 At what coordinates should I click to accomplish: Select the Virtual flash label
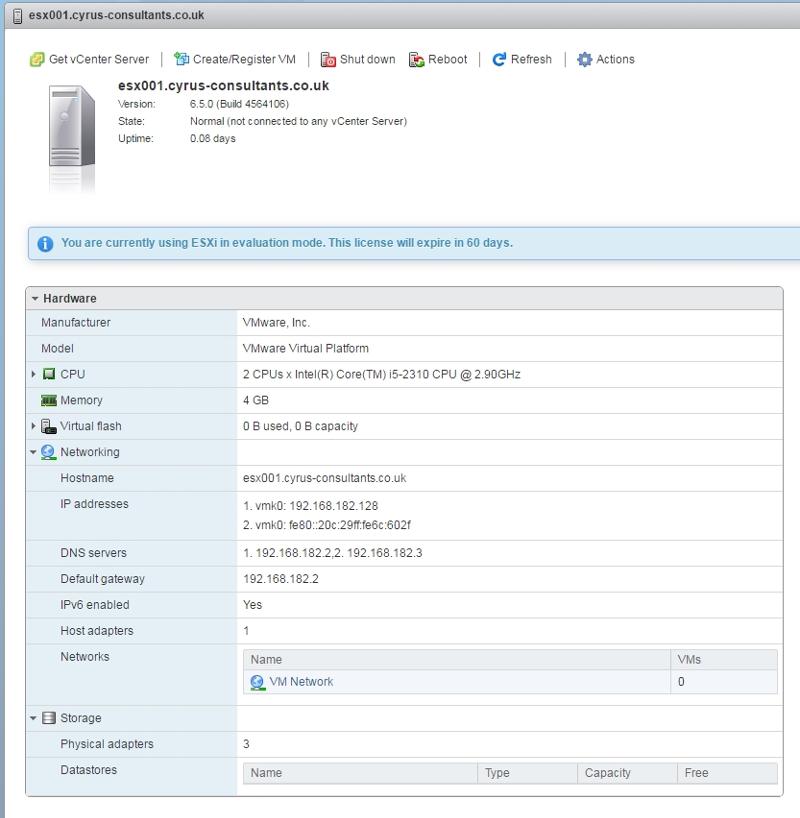pos(91,426)
